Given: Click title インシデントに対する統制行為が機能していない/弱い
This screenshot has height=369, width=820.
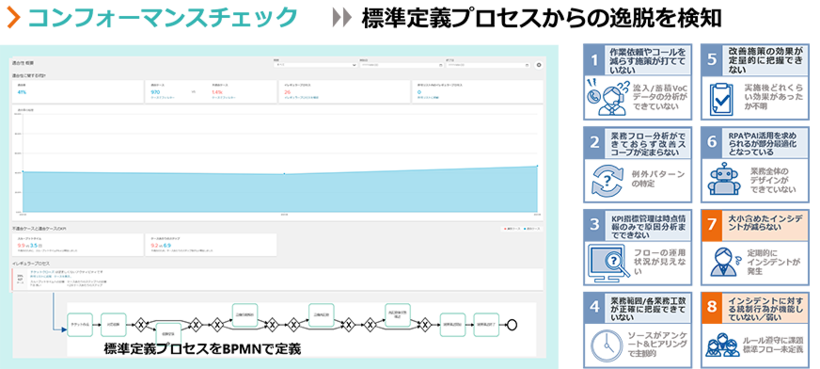Looking at the screenshot, I should [x=765, y=308].
